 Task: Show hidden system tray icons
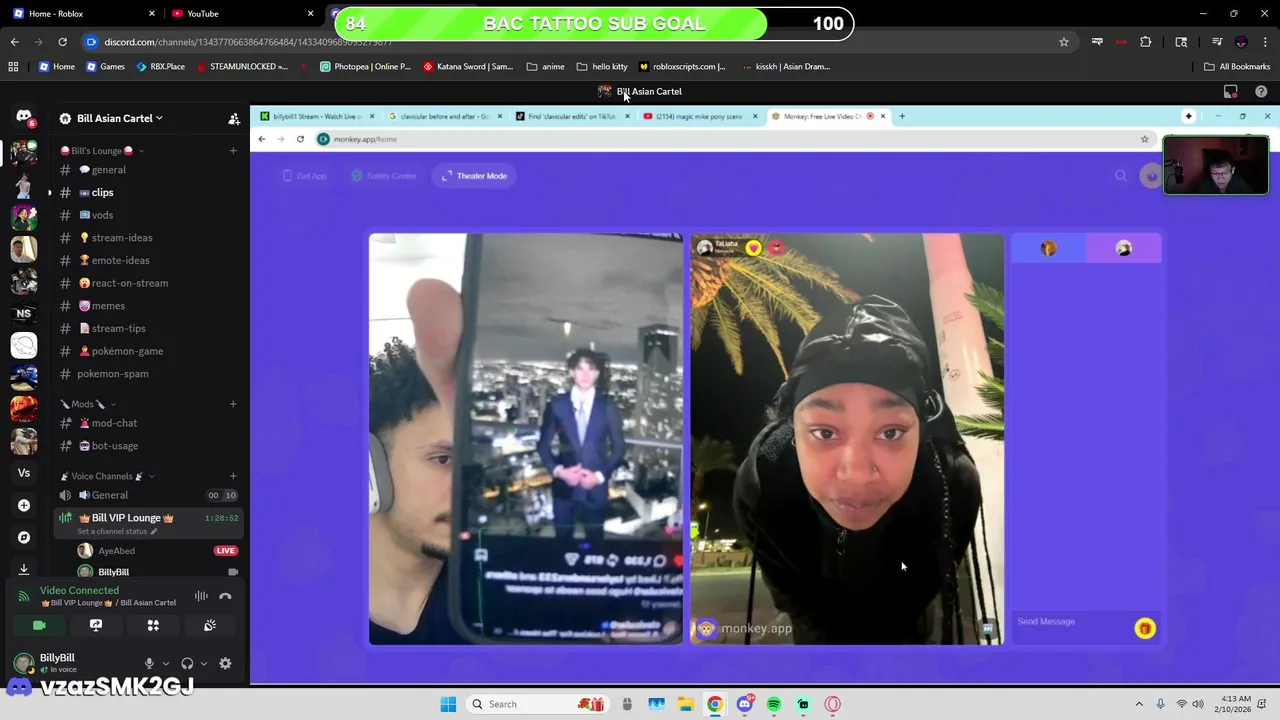pyautogui.click(x=1139, y=704)
